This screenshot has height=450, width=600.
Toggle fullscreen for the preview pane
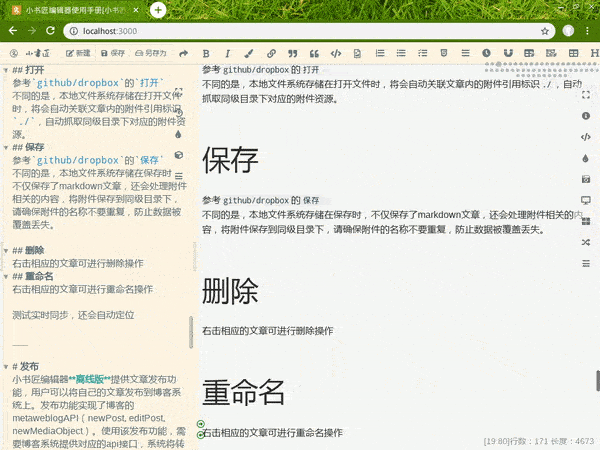pyautogui.click(x=586, y=95)
